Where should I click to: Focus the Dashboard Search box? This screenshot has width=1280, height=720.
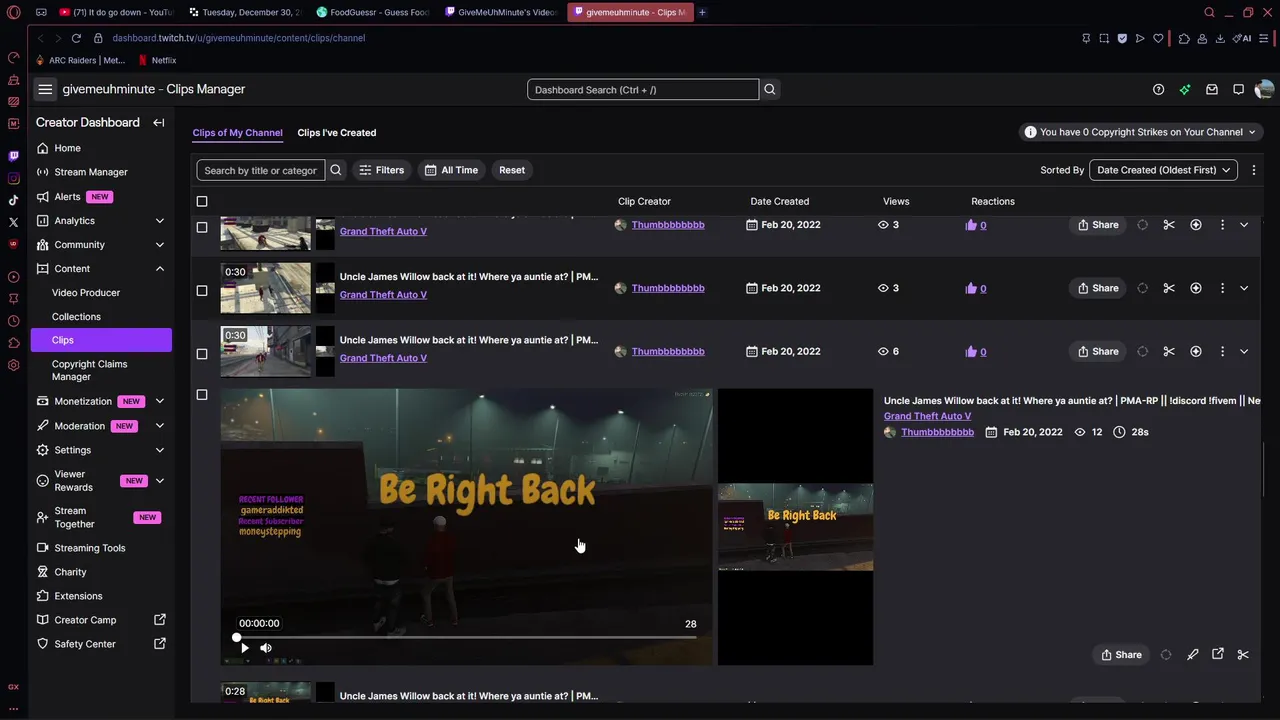click(643, 89)
